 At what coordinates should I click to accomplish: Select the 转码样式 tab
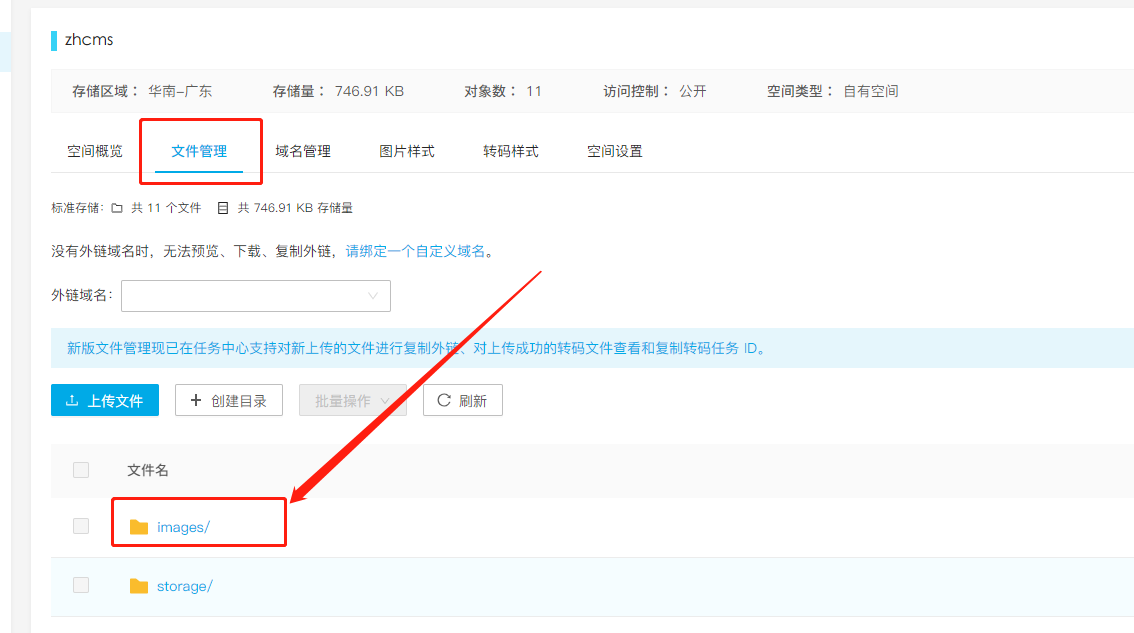click(x=511, y=152)
